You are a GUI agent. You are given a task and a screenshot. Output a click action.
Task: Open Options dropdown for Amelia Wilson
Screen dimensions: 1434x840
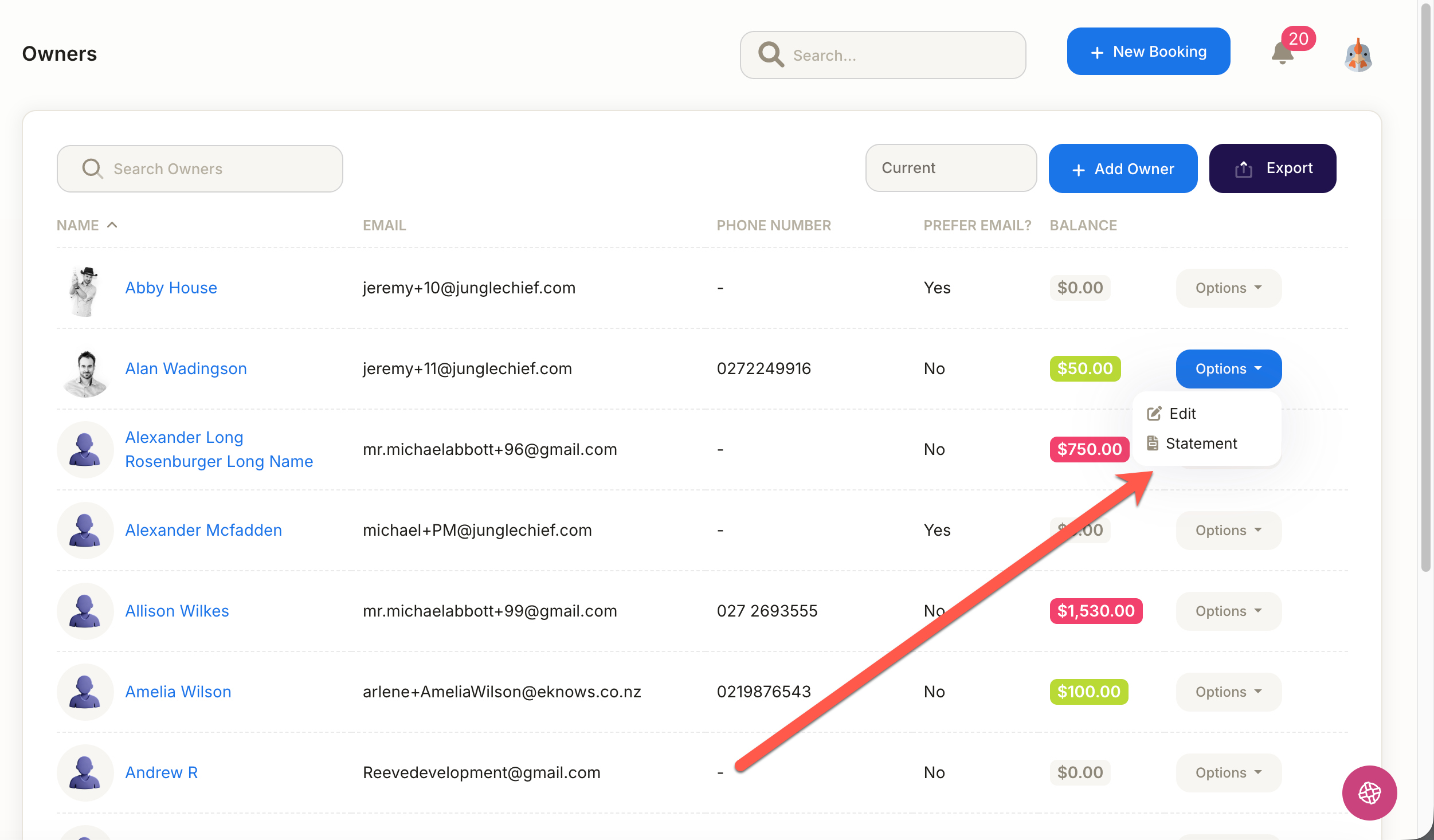pyautogui.click(x=1228, y=692)
